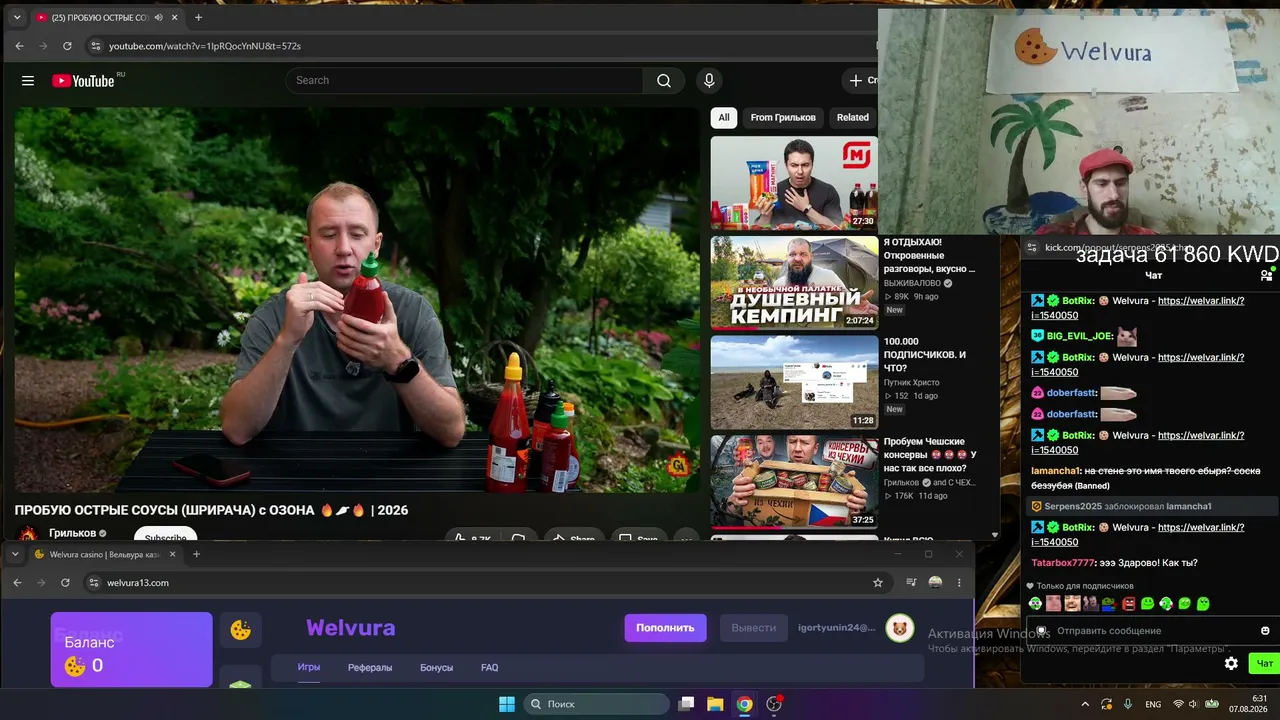The image size is (1280, 720).
Task: Select the From Грильков filter chip
Action: pyautogui.click(x=783, y=118)
